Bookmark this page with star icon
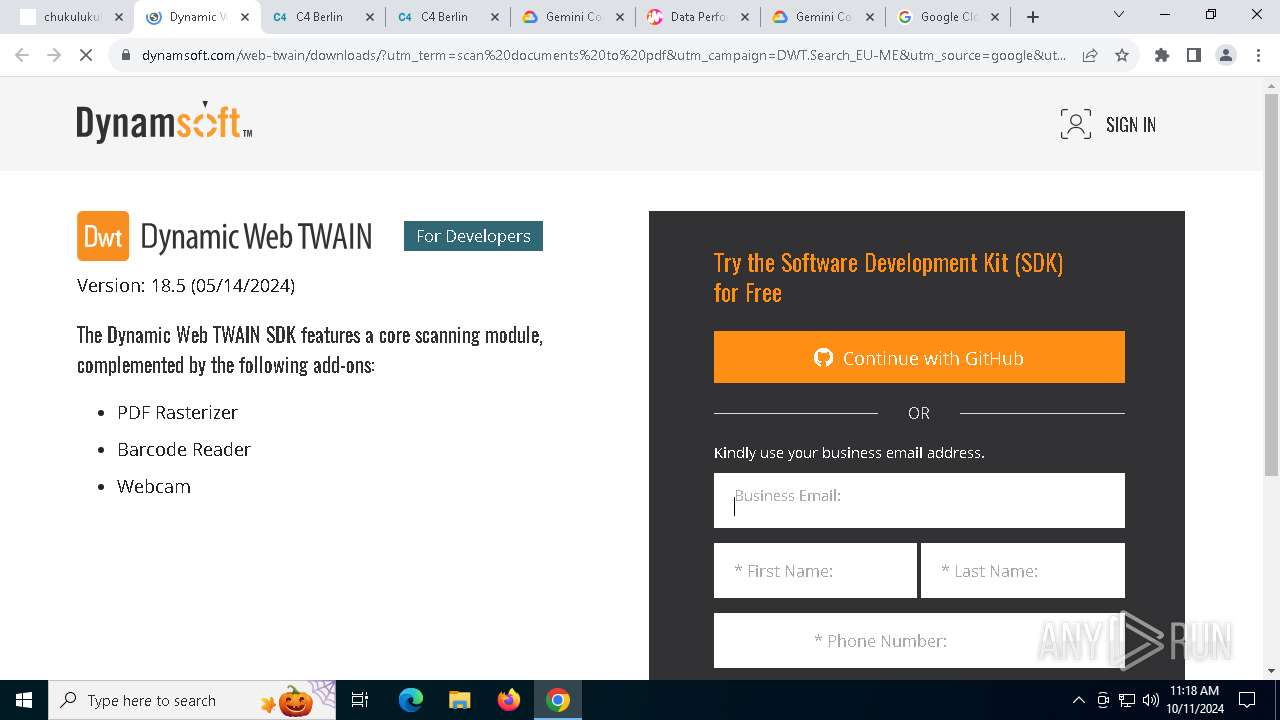The width and height of the screenshot is (1280, 720). [1122, 55]
